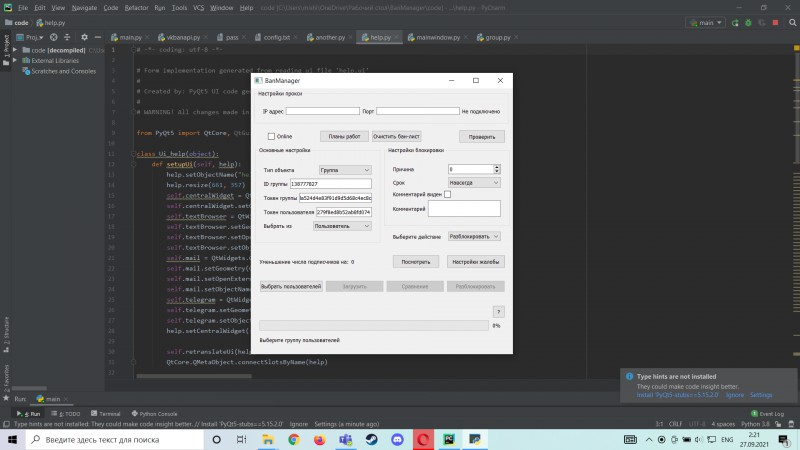Switch to the config.txt editor tab
Screen dimensions: 800x450
276,37
